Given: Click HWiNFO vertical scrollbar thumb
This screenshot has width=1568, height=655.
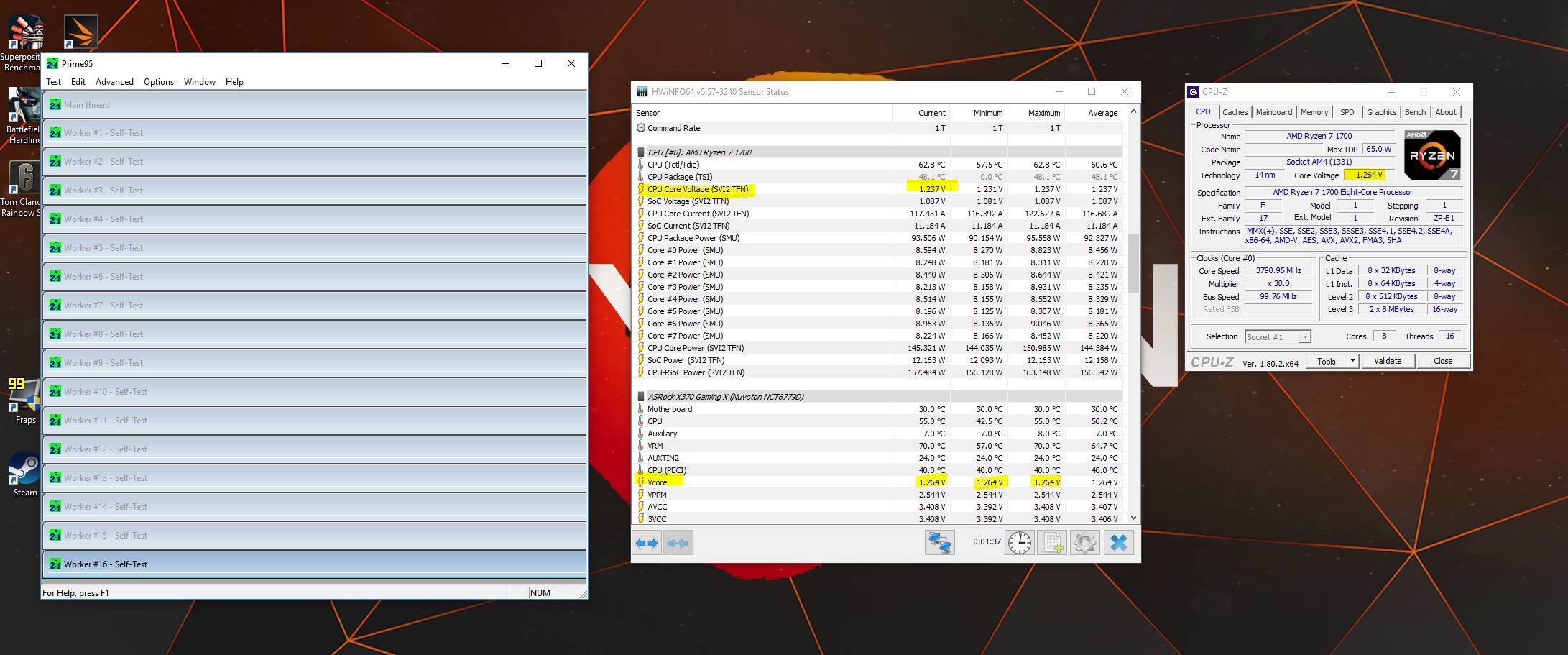Looking at the screenshot, I should [x=1133, y=263].
